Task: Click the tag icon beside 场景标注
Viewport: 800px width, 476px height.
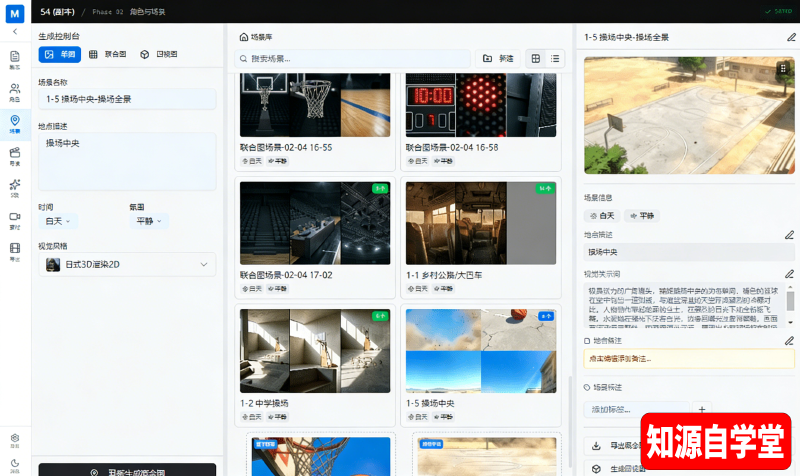Action: (x=587, y=387)
